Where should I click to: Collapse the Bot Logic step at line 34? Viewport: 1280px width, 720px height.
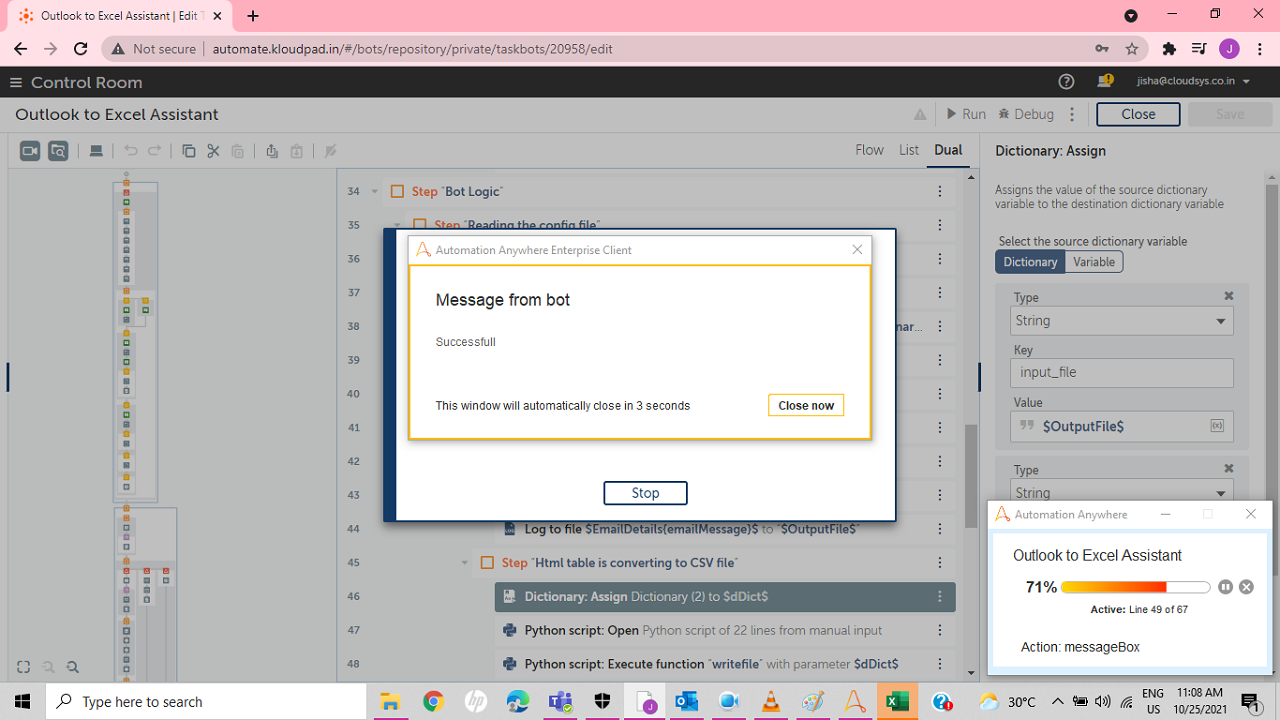click(x=375, y=191)
